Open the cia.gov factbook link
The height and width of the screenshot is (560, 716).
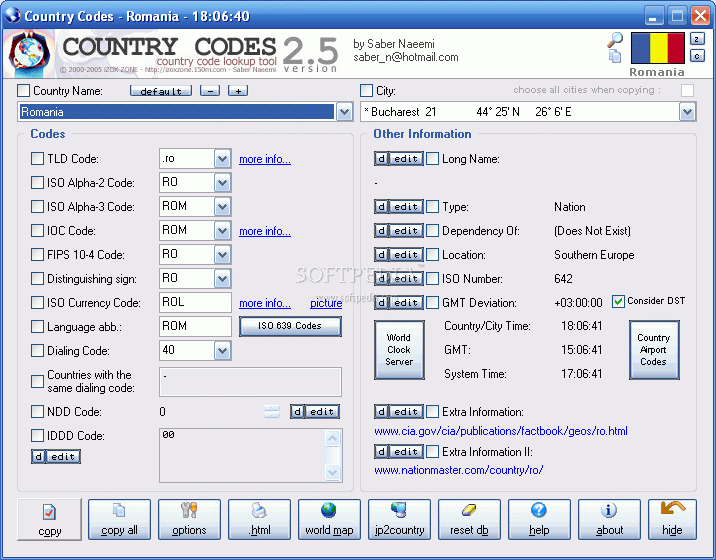coord(500,431)
